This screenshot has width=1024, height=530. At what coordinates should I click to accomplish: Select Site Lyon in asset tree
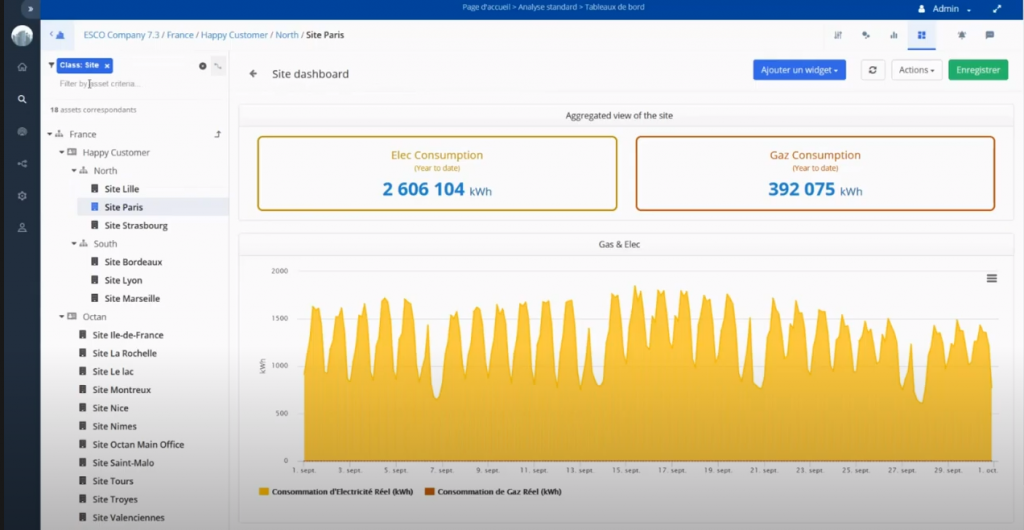point(123,280)
